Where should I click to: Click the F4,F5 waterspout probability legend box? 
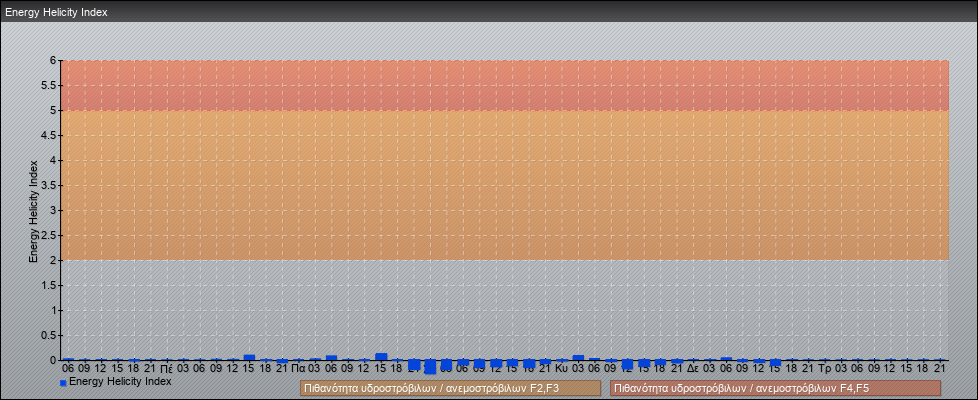775,388
